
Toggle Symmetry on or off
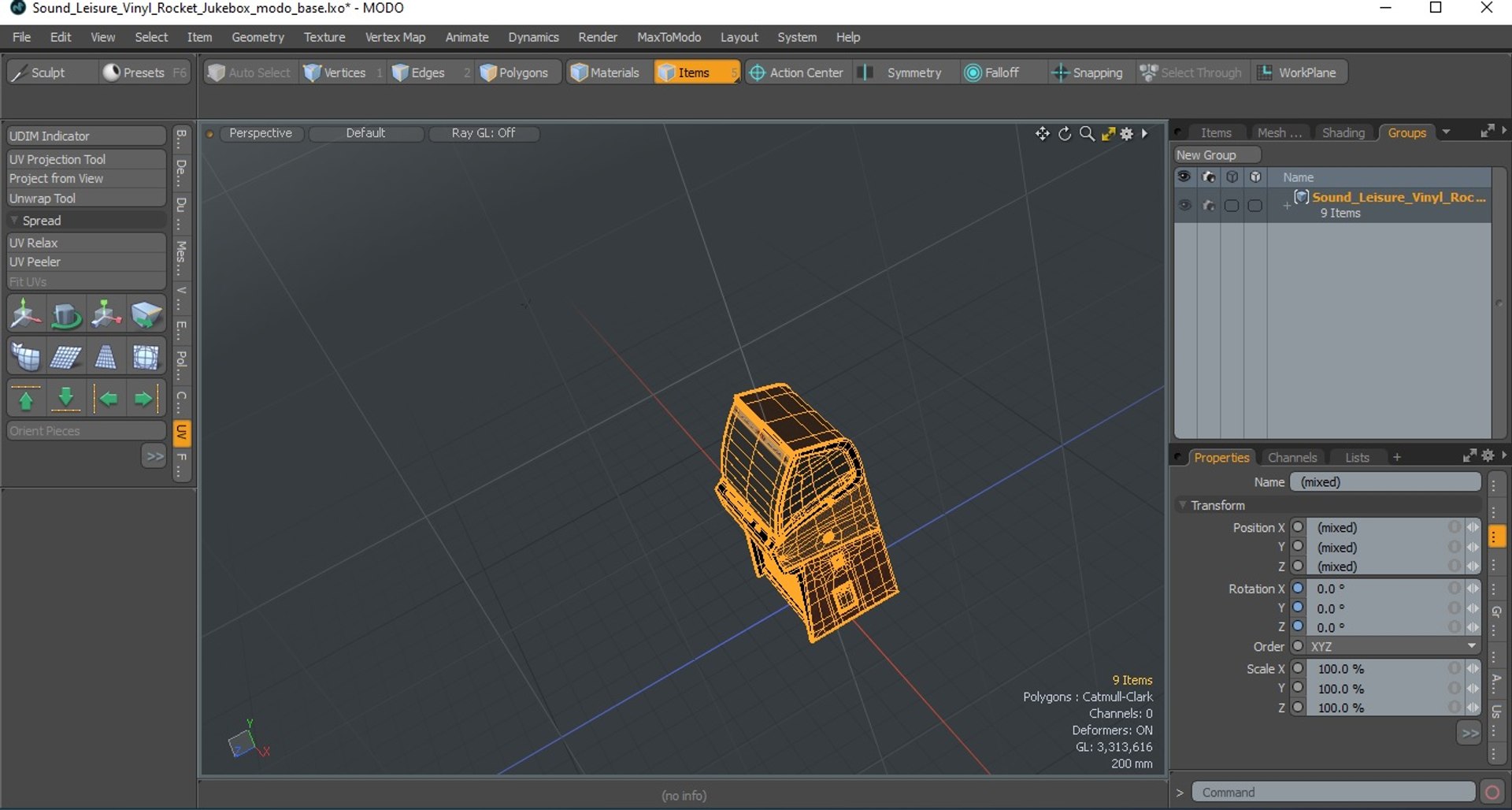click(x=906, y=72)
